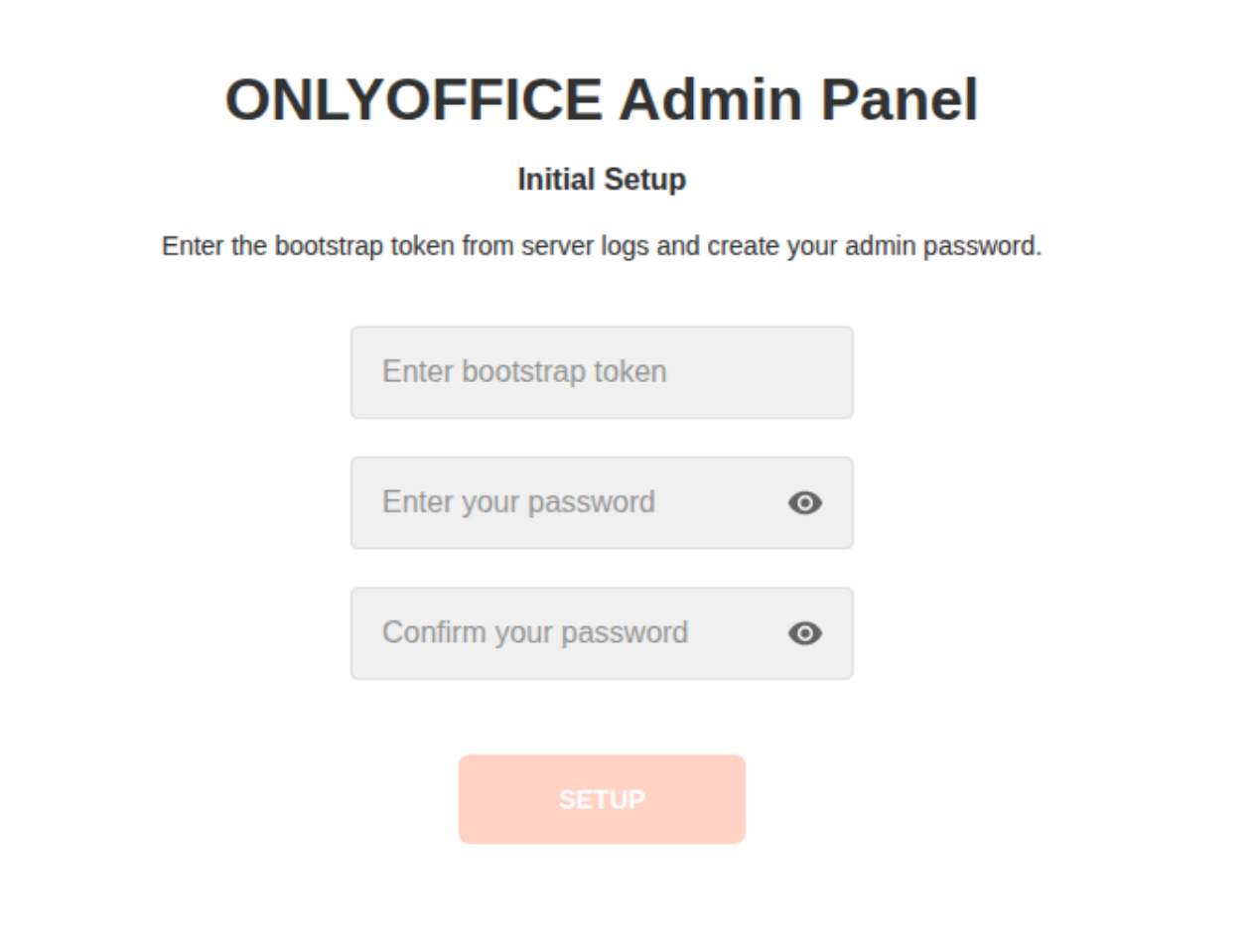Click the "Enter bootstrap token" placeholder text

pyautogui.click(x=524, y=372)
